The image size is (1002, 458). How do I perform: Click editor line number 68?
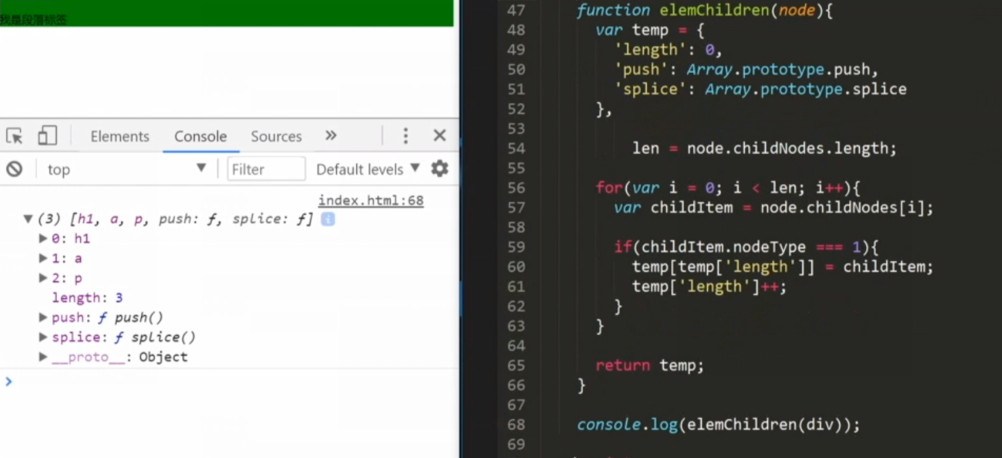tap(515, 425)
